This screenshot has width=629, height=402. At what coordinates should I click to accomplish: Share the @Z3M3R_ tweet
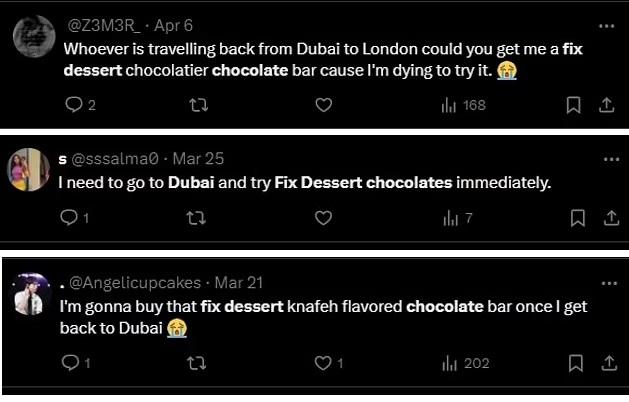[605, 104]
